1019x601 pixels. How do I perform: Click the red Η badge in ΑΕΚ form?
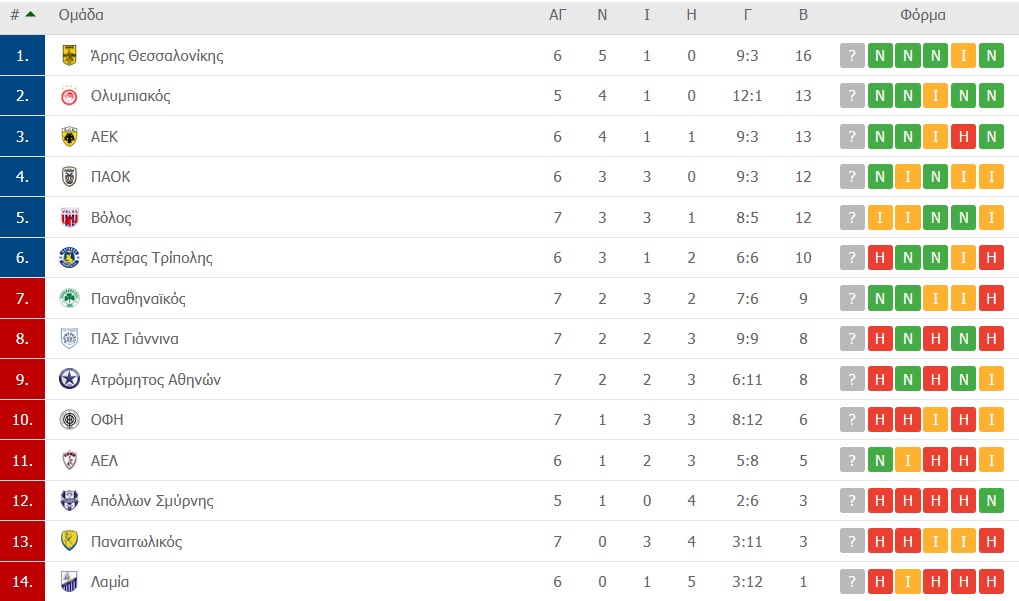963,136
